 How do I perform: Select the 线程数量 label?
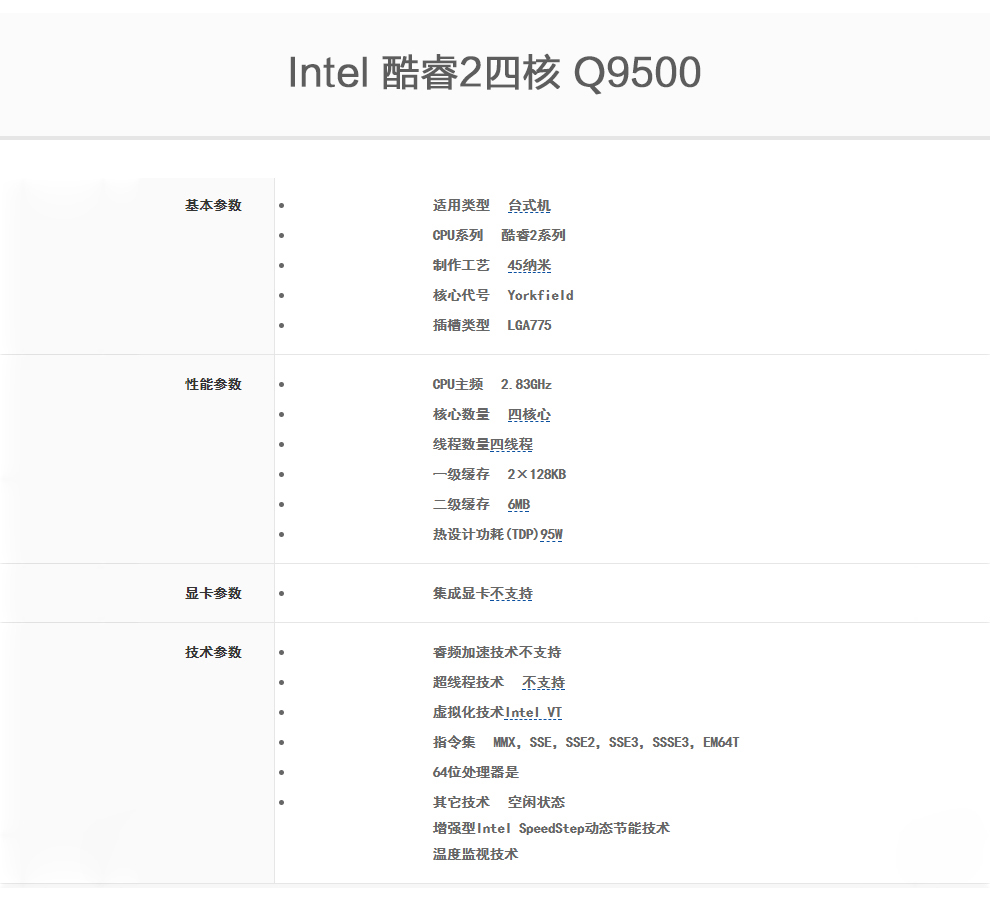click(461, 445)
